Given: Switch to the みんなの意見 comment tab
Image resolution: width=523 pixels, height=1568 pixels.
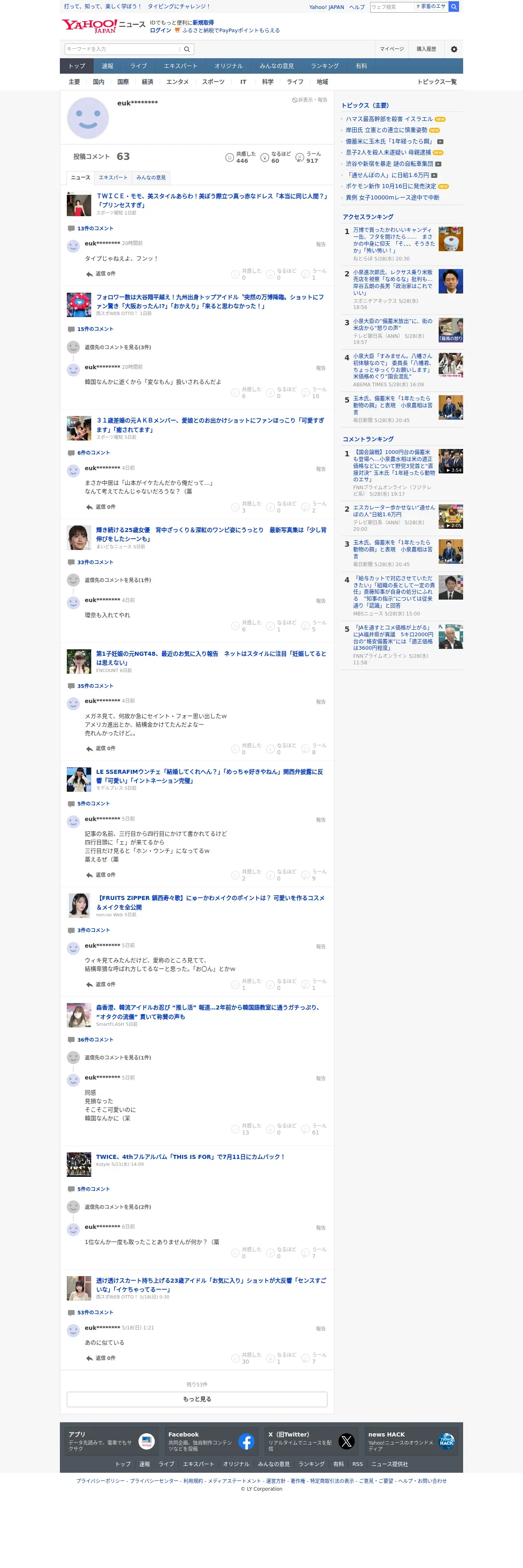Looking at the screenshot, I should [151, 178].
